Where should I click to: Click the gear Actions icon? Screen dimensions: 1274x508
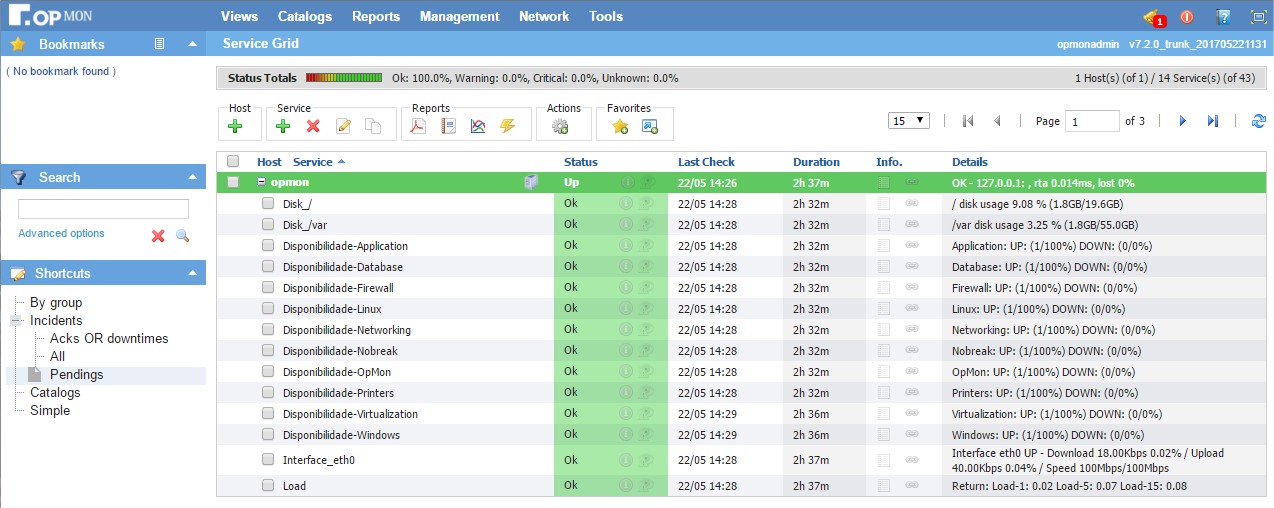click(560, 126)
